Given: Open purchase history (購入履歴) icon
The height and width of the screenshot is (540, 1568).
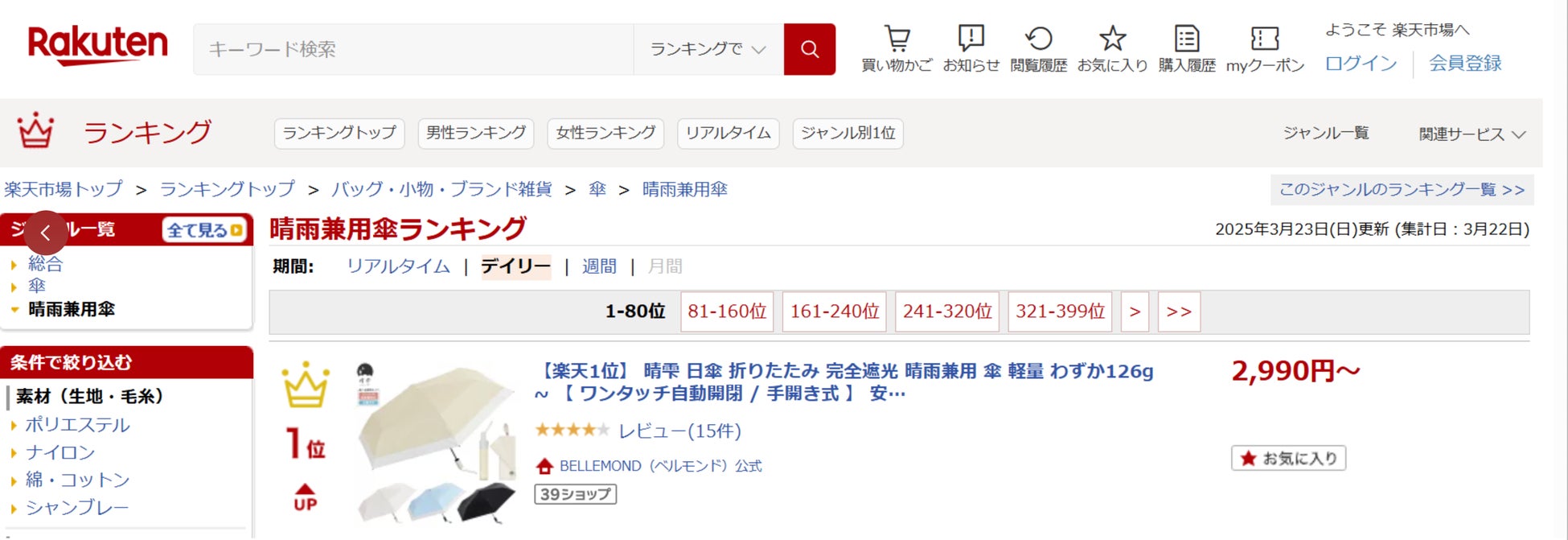Looking at the screenshot, I should pos(1186,39).
